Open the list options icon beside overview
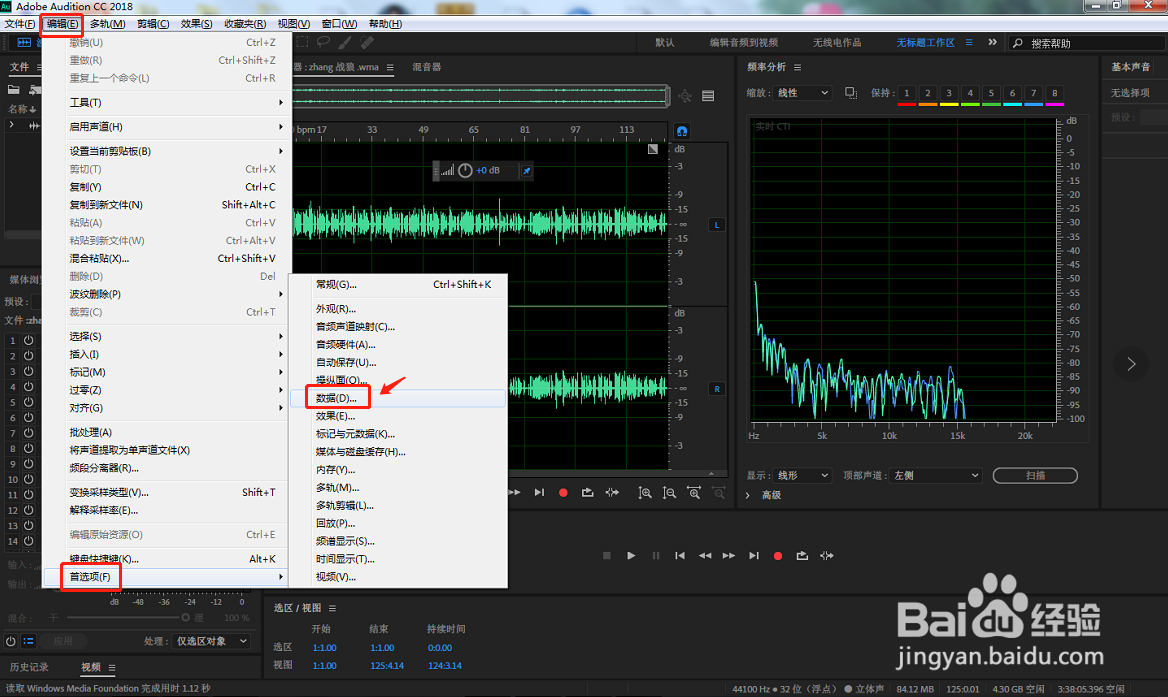The width and height of the screenshot is (1168, 697). (708, 96)
